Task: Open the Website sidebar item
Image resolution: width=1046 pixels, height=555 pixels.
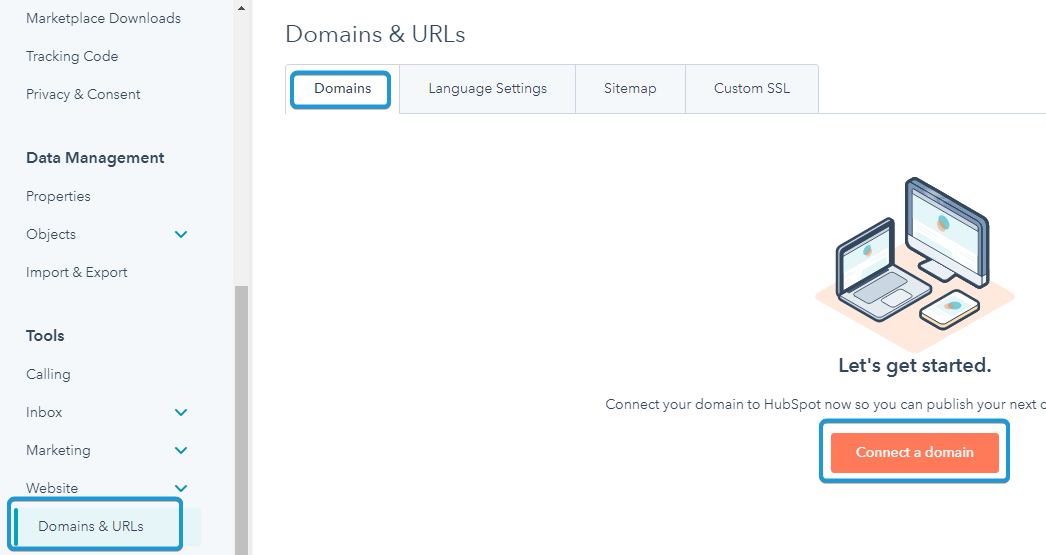Action: click(x=52, y=489)
